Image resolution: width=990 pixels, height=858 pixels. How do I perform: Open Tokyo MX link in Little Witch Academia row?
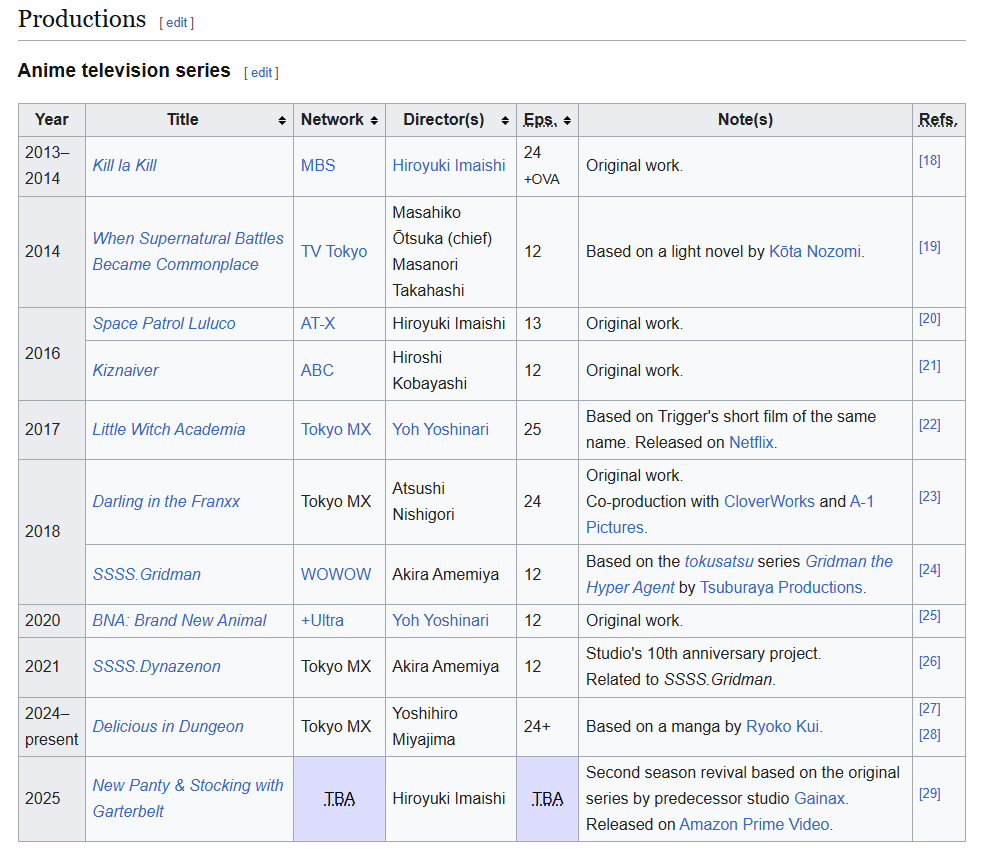(x=335, y=429)
